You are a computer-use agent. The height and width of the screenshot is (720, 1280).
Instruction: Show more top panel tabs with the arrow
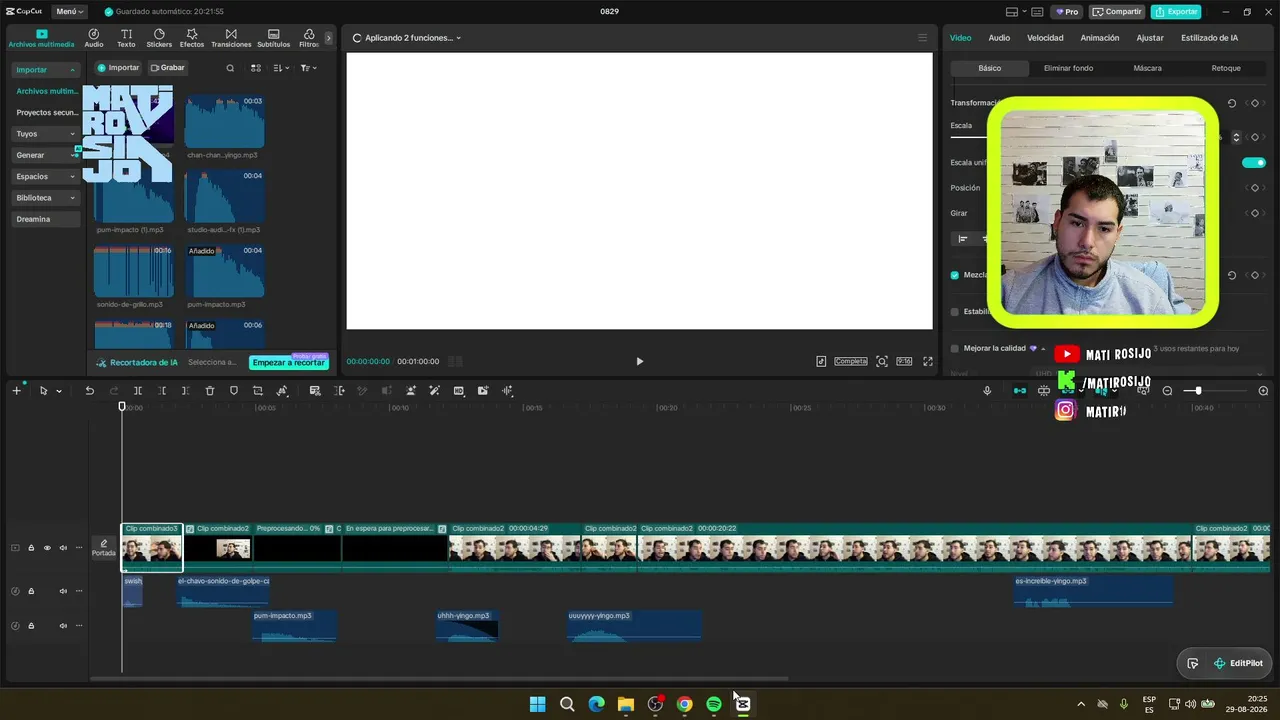[x=328, y=38]
